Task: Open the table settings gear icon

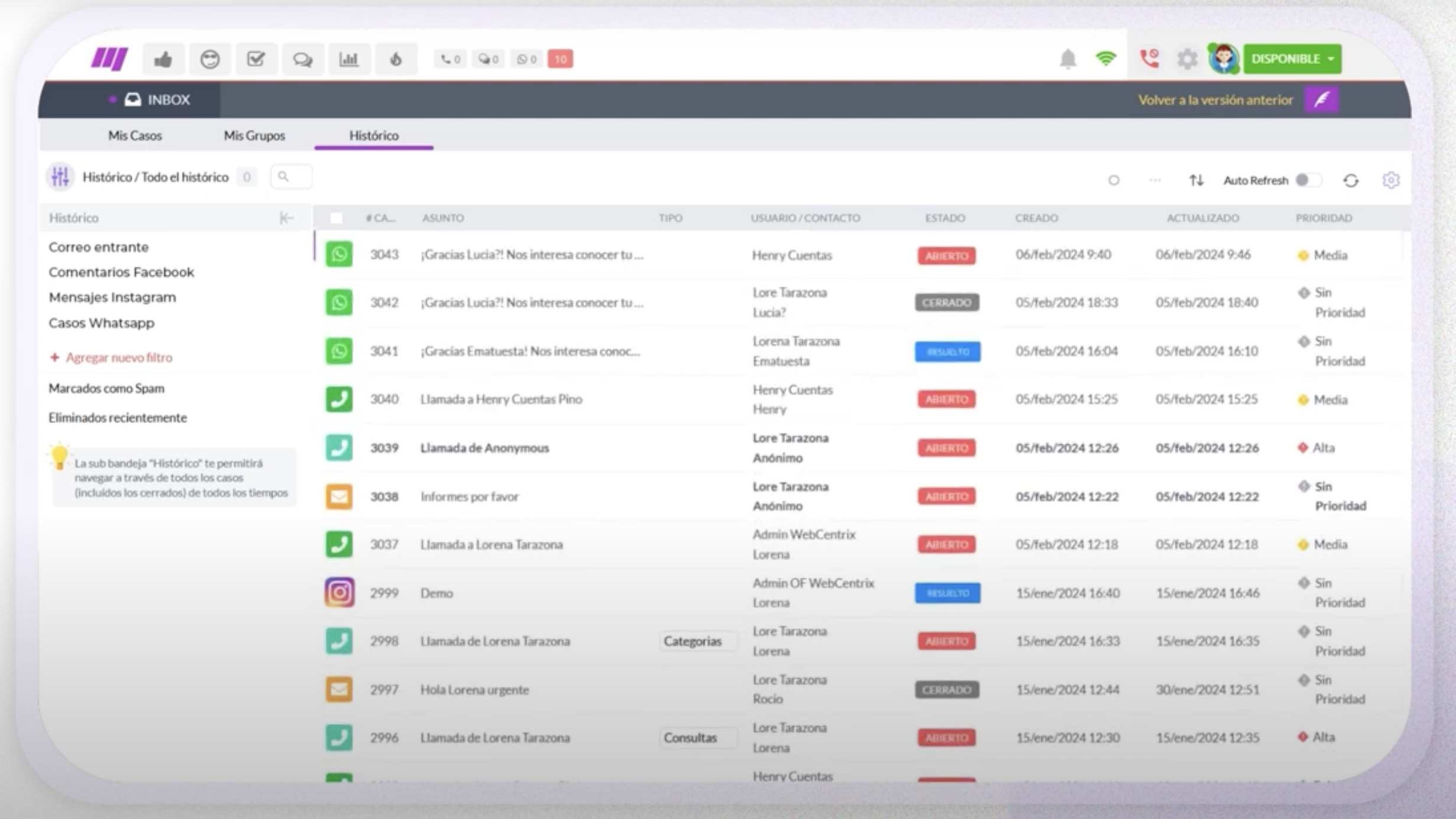Action: tap(1391, 180)
